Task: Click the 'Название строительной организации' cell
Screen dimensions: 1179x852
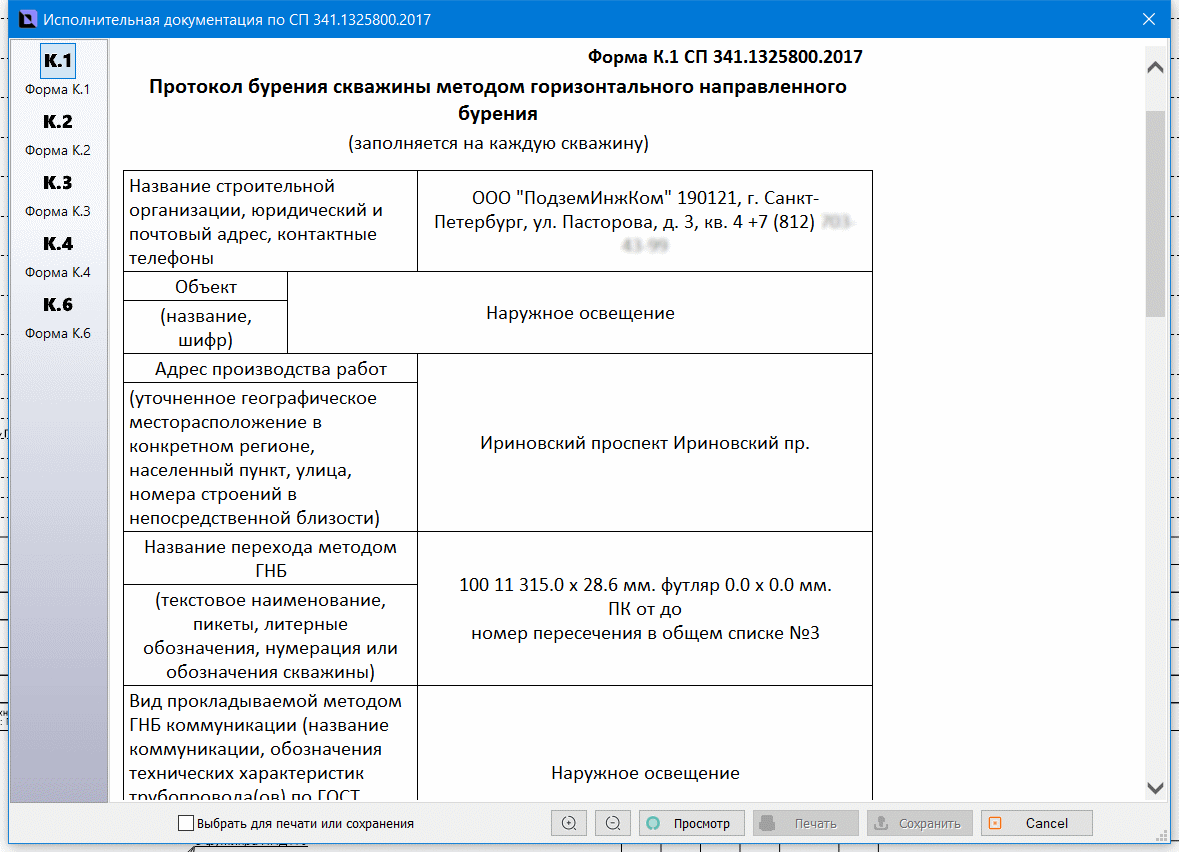Action: click(271, 222)
